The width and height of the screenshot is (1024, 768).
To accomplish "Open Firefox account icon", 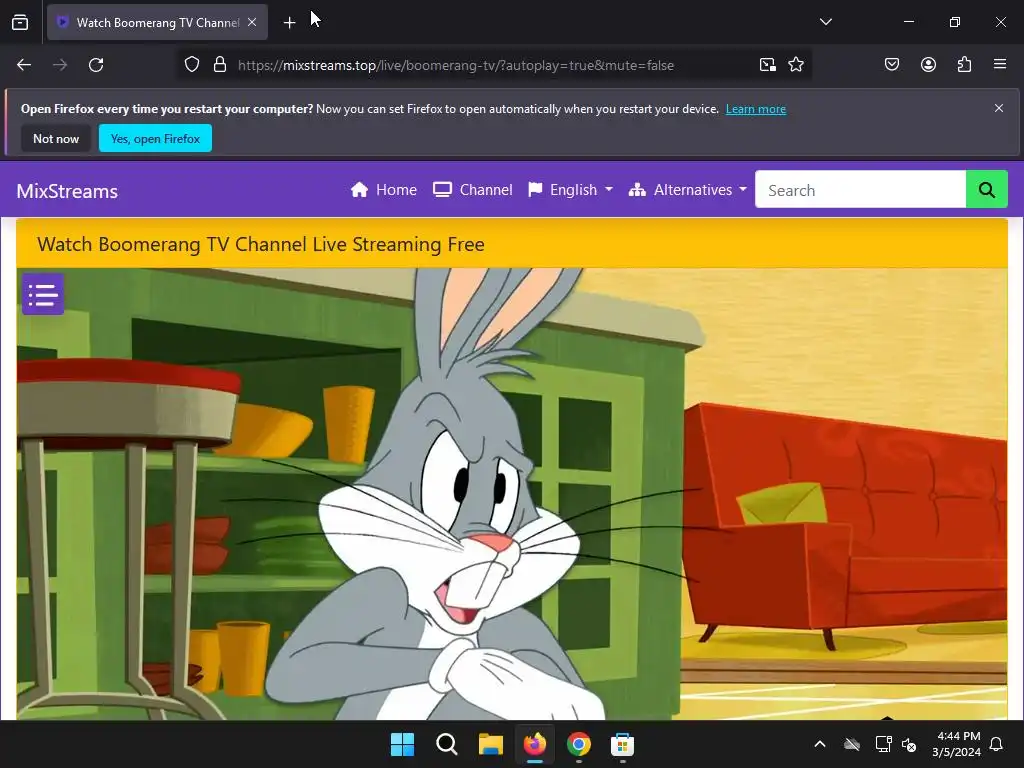I will [x=928, y=65].
